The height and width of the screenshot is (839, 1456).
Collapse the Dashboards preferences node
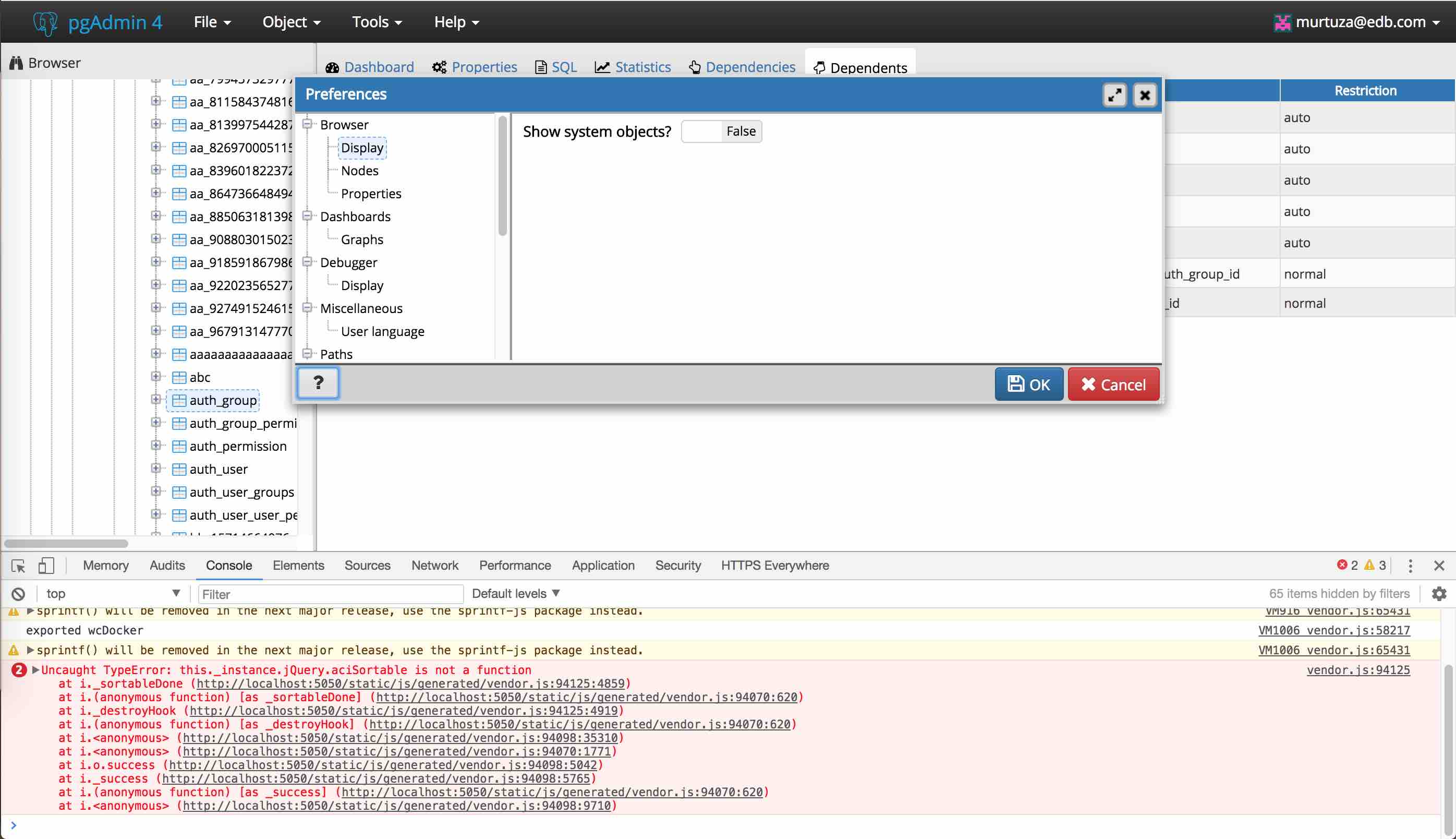pyautogui.click(x=308, y=216)
